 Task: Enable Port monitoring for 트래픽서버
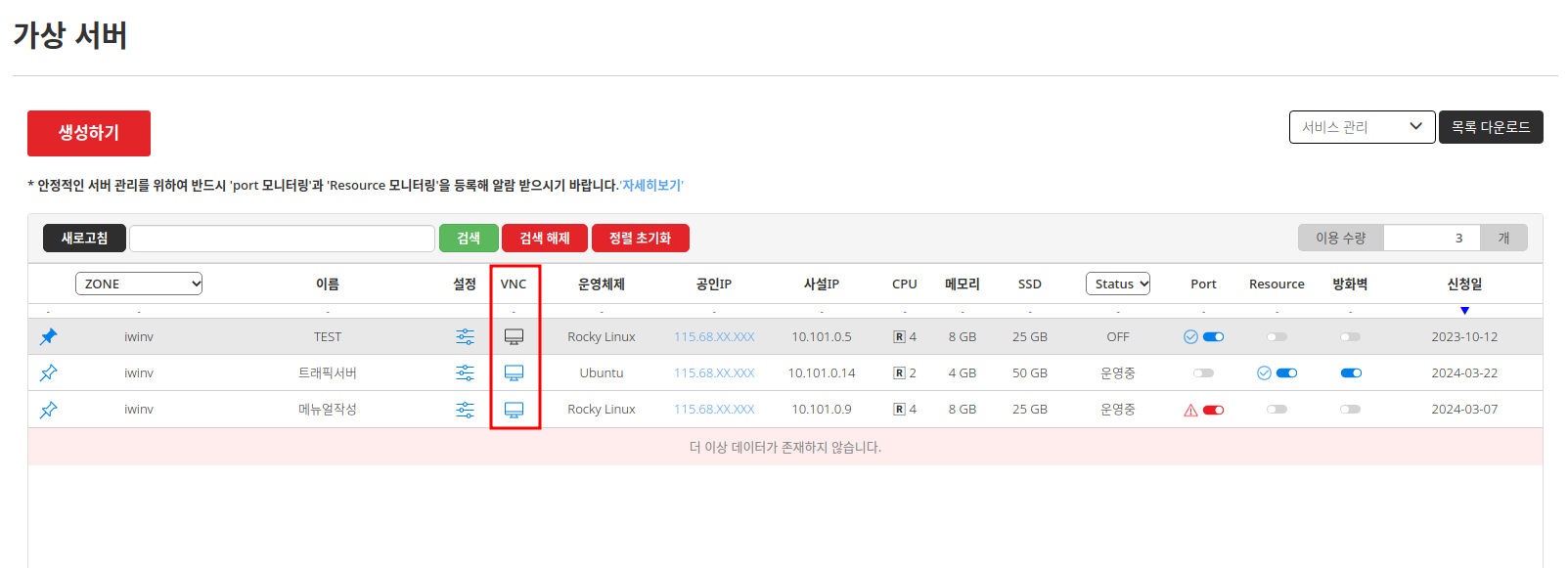pyautogui.click(x=1203, y=372)
